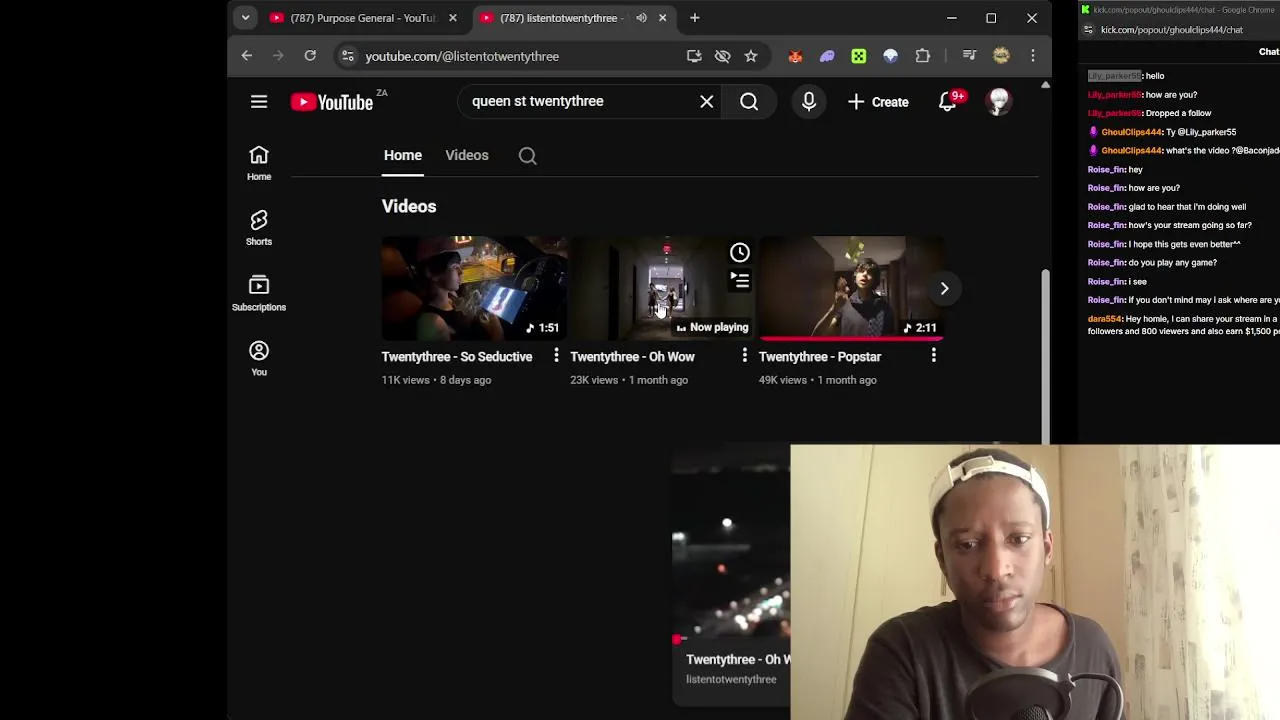View site information icon in address bar
Image resolution: width=1280 pixels, height=720 pixels.
pyautogui.click(x=347, y=56)
